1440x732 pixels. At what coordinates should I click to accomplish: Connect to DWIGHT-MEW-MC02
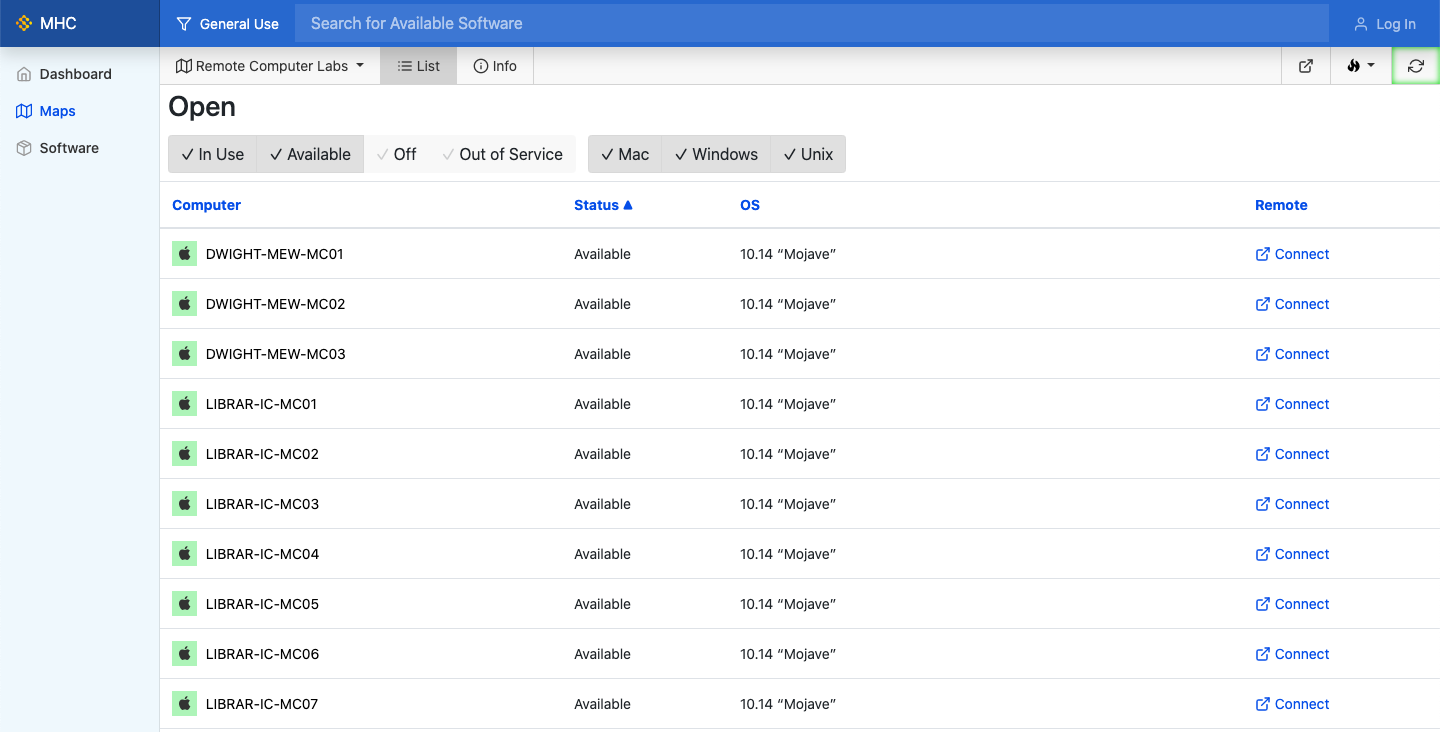tap(1292, 304)
